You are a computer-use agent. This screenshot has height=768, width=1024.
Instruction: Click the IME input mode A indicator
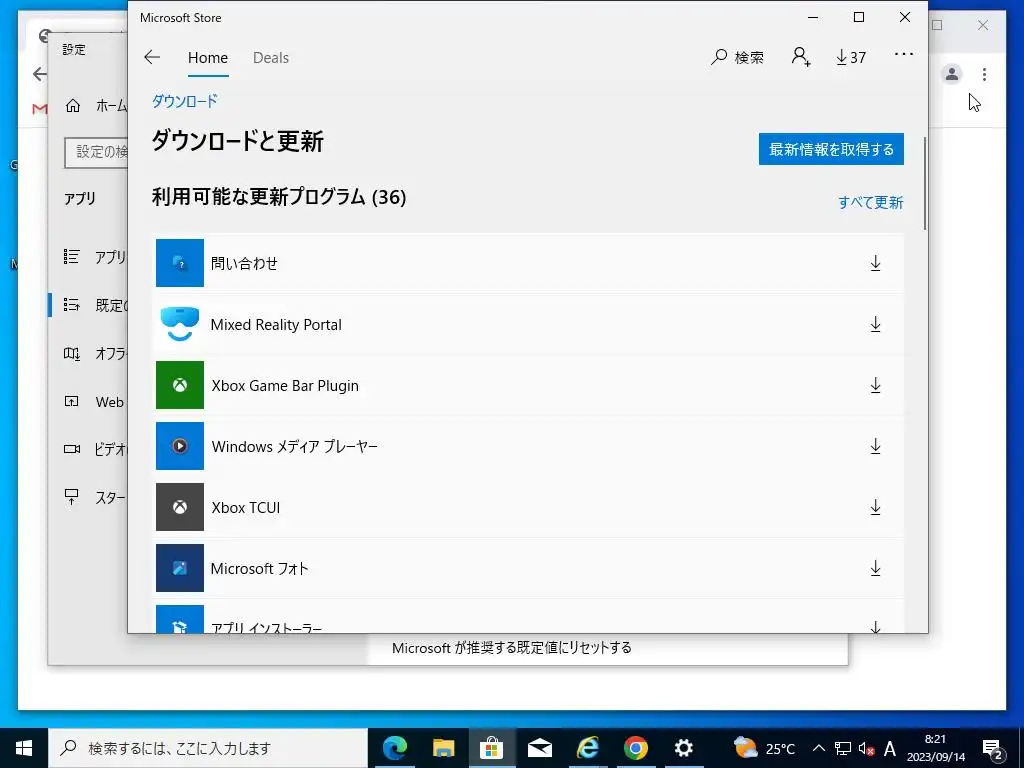[x=889, y=748]
